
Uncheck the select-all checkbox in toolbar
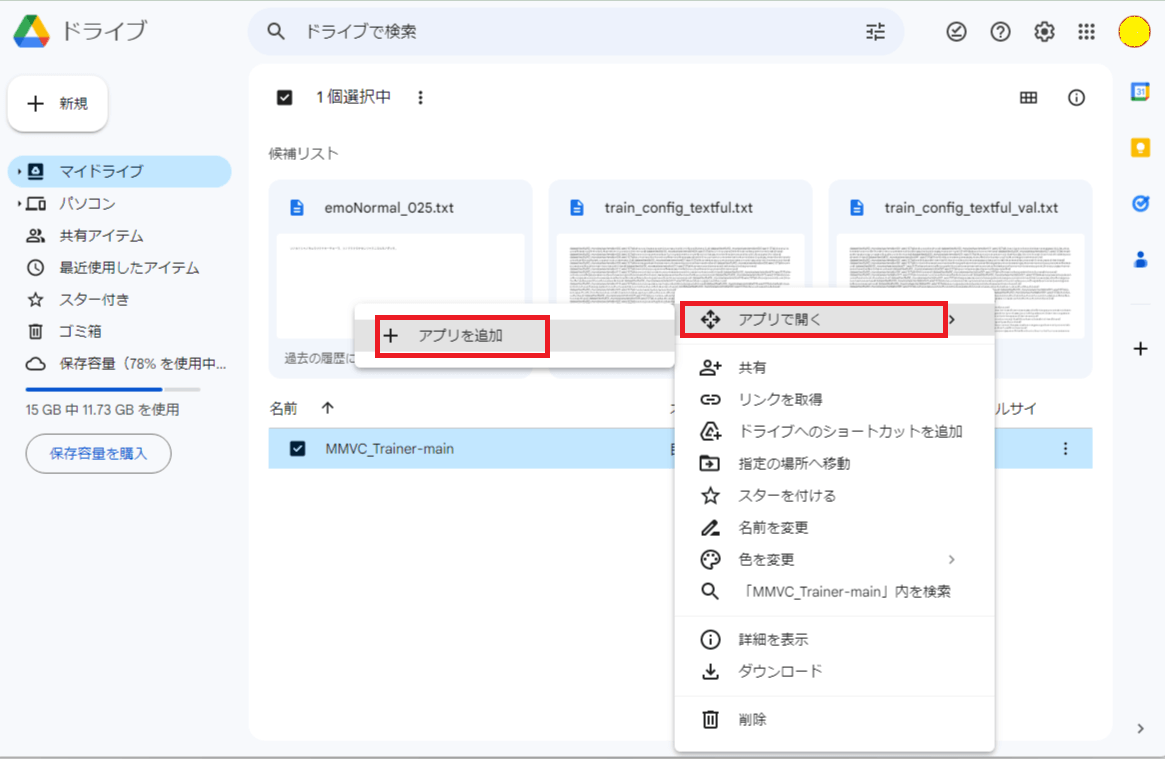[x=285, y=98]
